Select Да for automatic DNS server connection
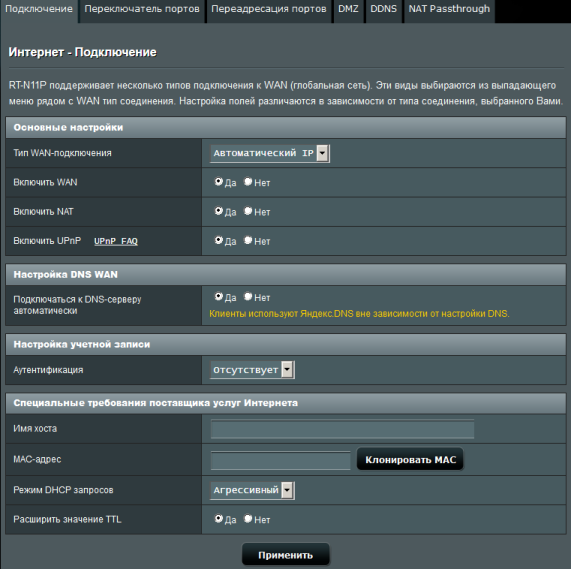The image size is (571, 569). (x=218, y=296)
